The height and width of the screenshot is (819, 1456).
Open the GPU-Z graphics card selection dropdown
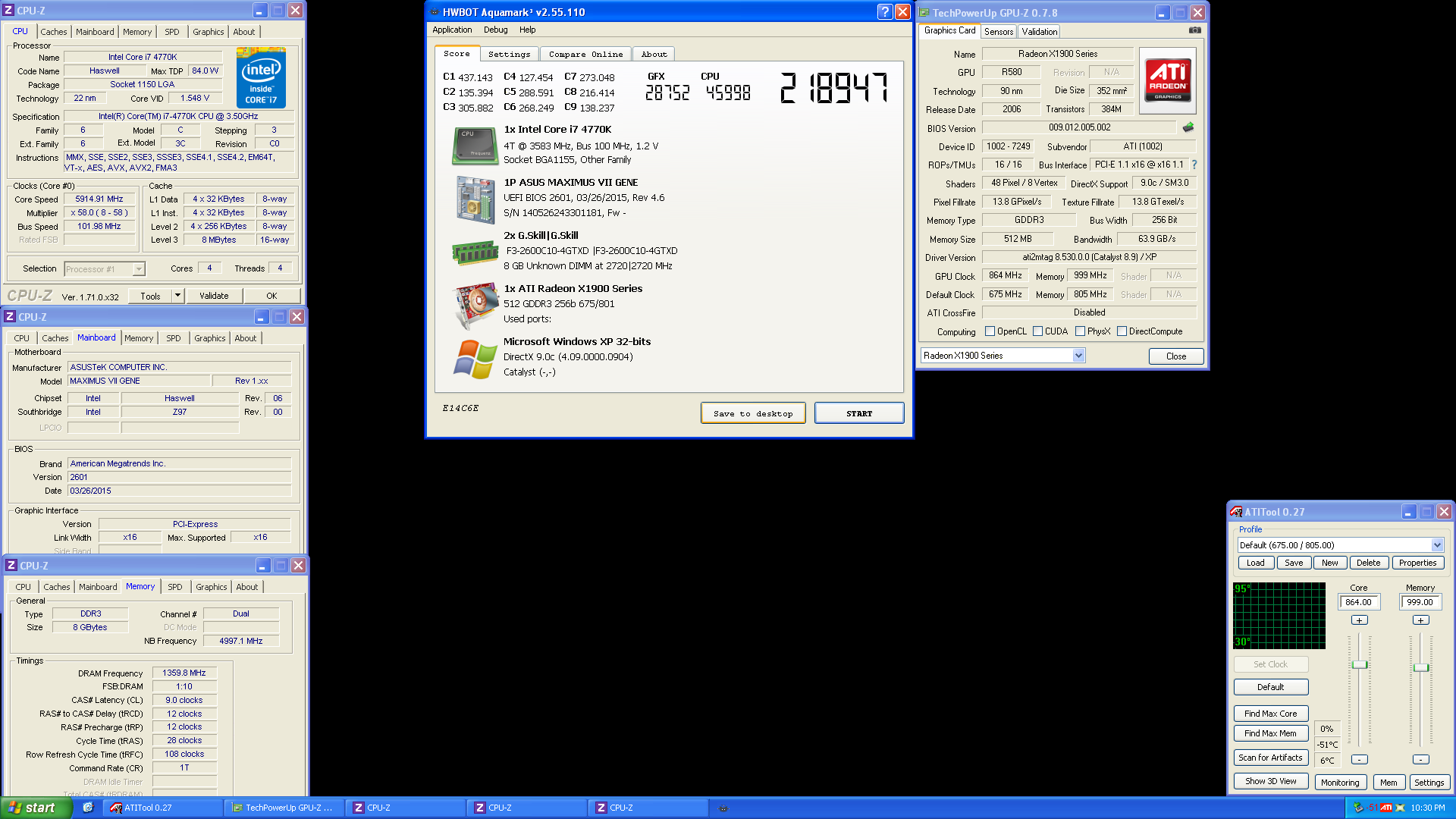coord(1078,356)
